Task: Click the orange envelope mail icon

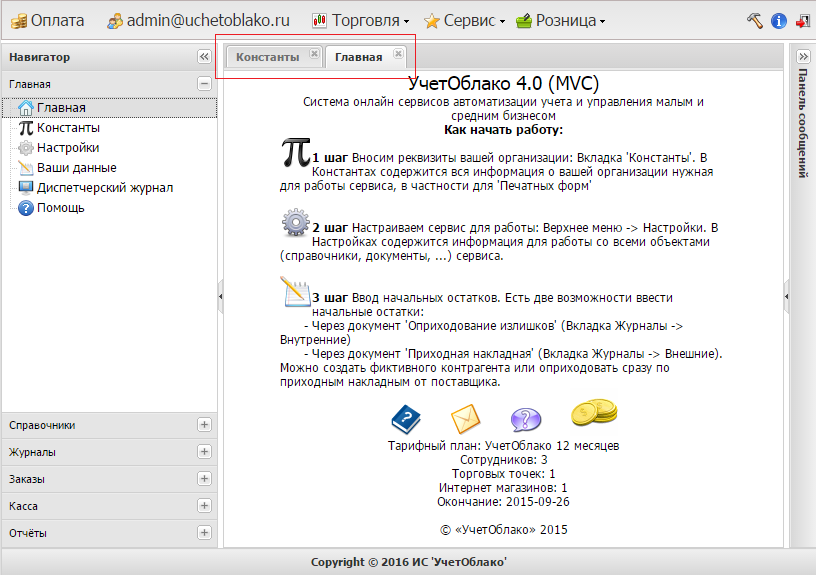Action: click(x=465, y=419)
